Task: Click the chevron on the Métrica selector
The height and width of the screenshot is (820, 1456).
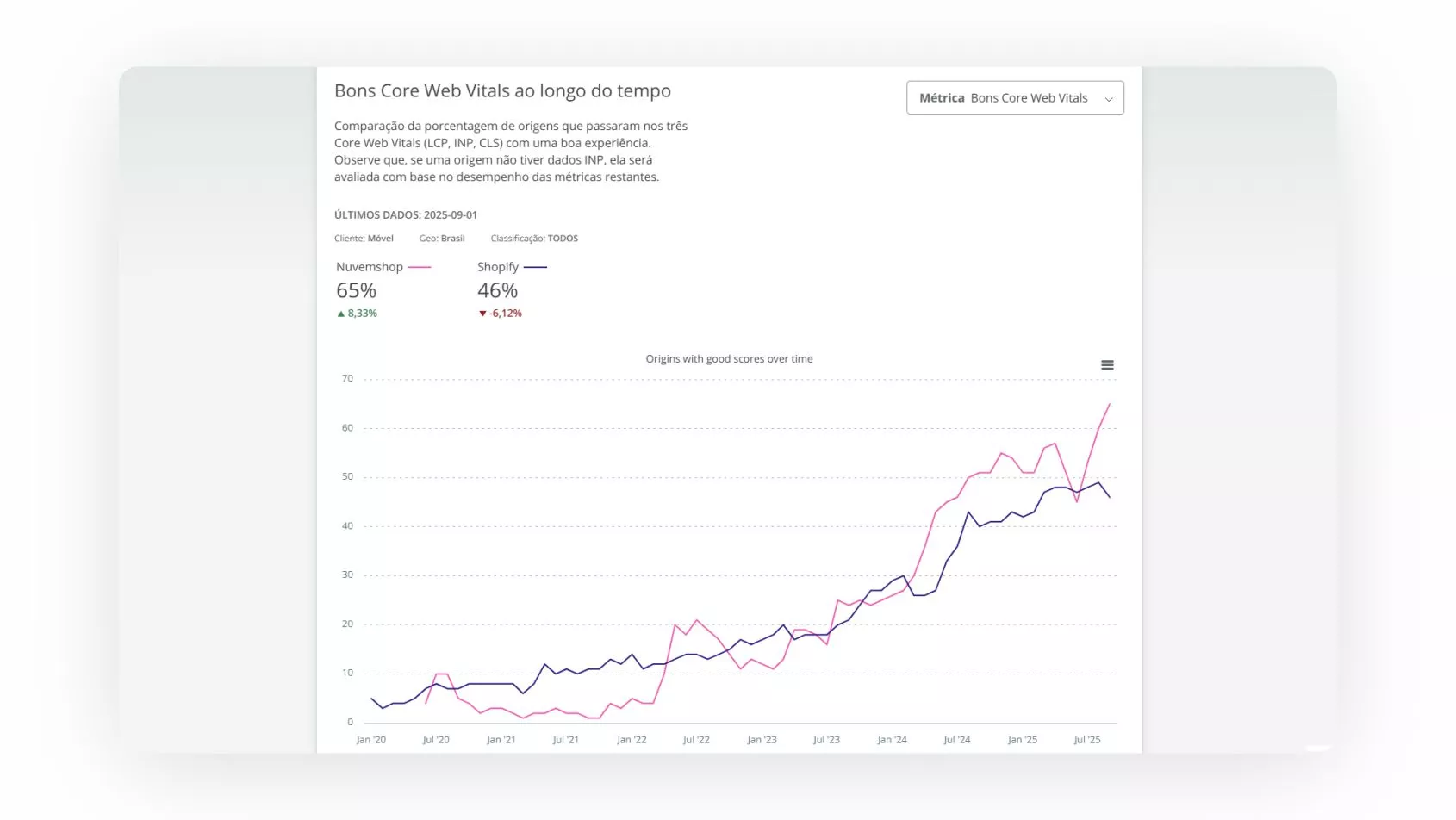Action: point(1111,97)
